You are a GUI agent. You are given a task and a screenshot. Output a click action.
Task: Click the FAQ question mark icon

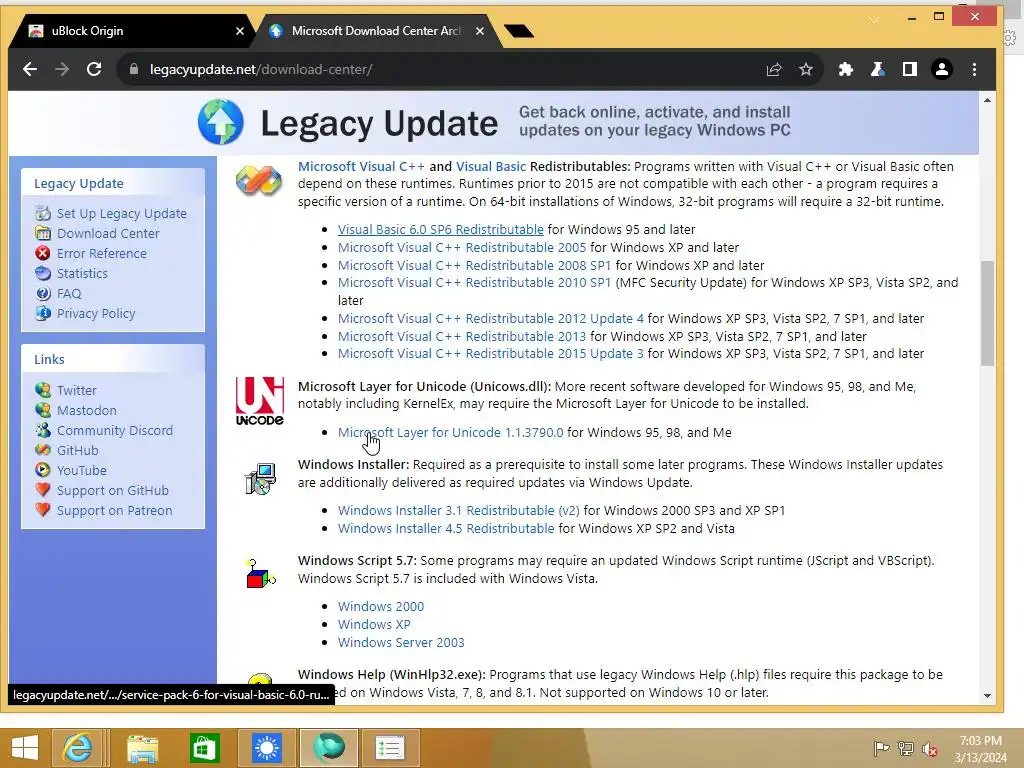coord(43,294)
